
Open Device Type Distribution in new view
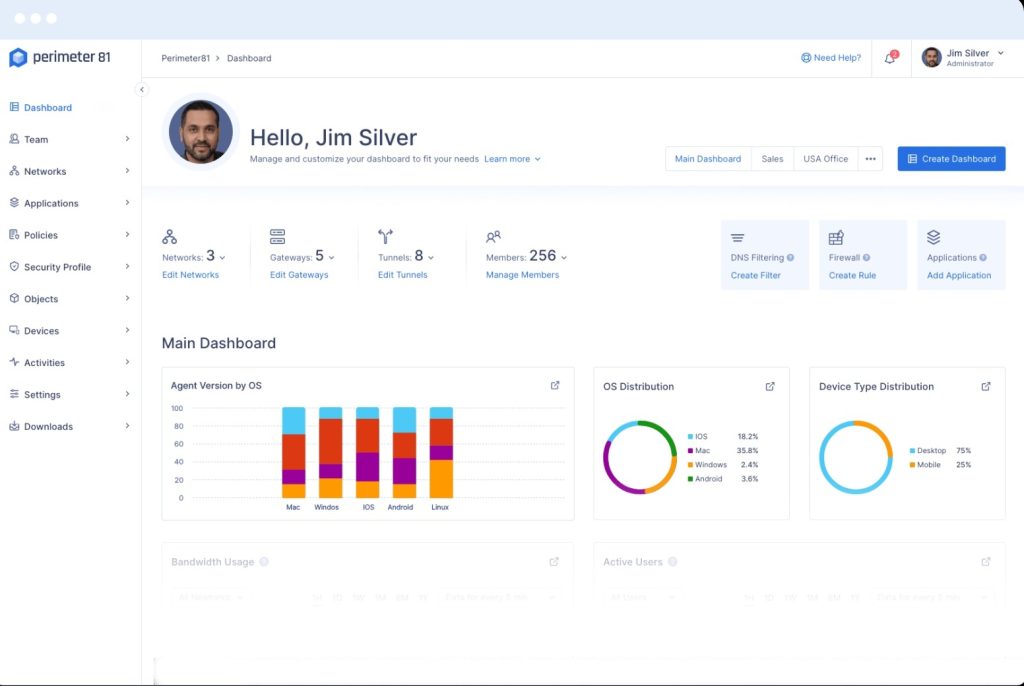pyautogui.click(x=986, y=386)
